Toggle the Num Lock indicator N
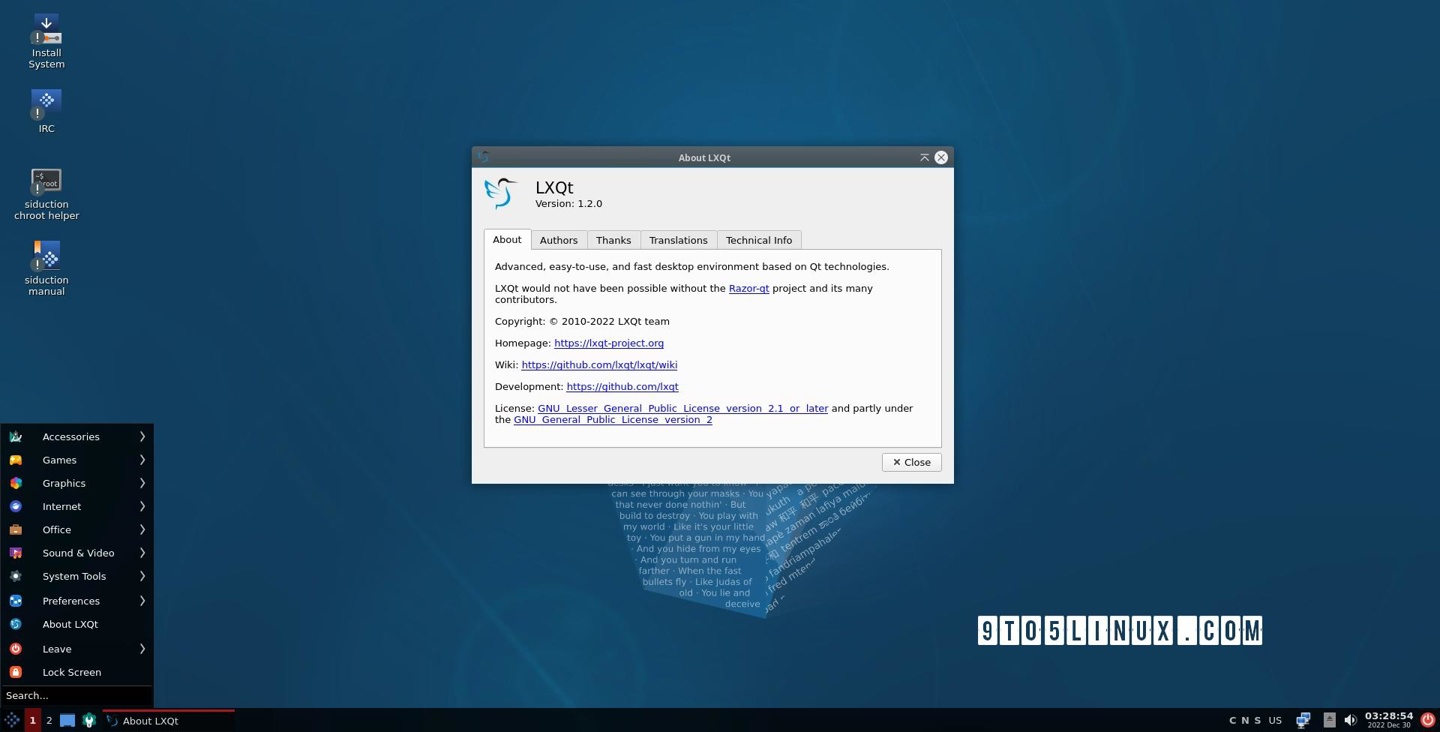Viewport: 1440px width, 732px height. (x=1245, y=720)
